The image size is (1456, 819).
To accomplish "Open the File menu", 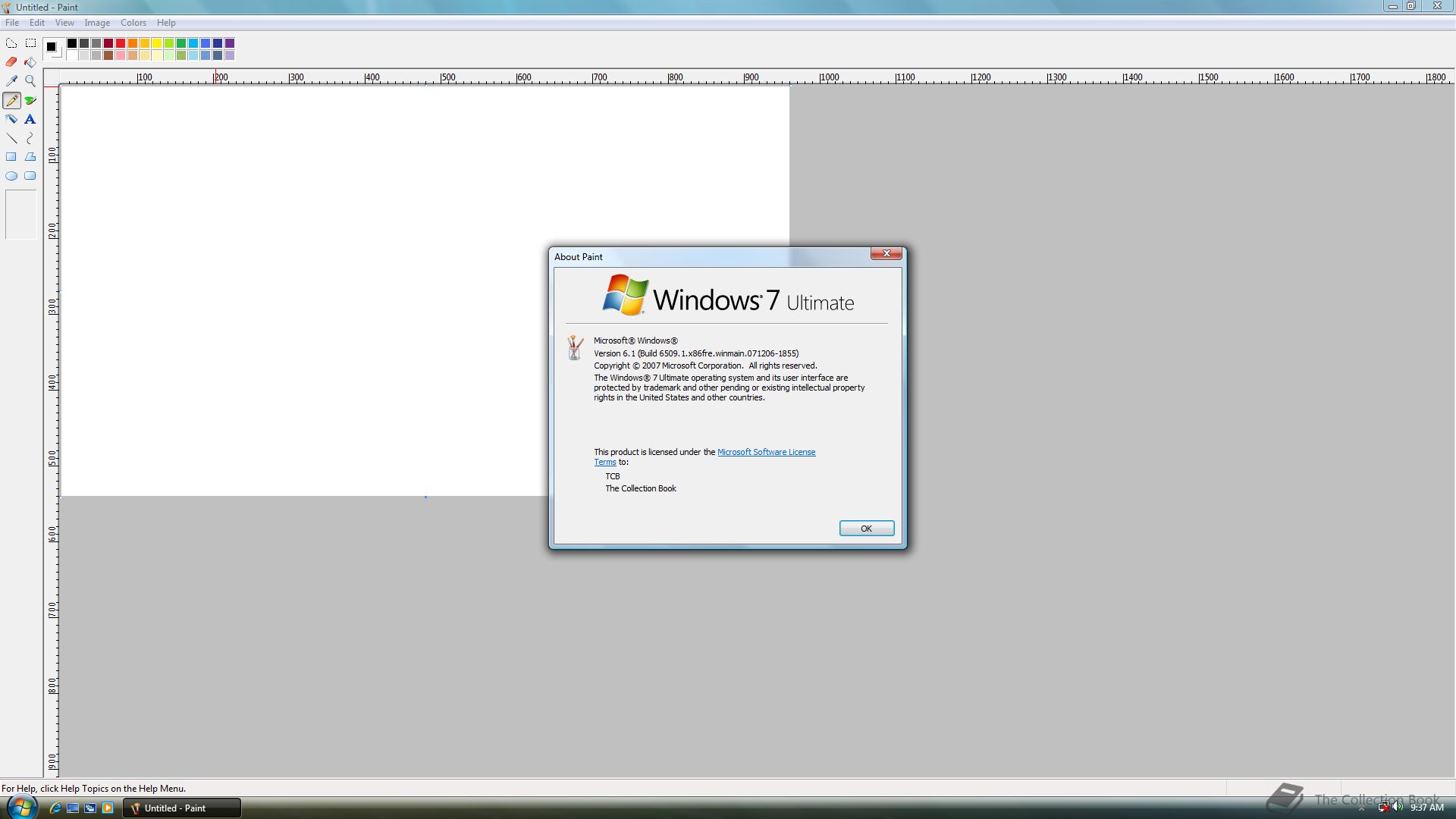I will coord(12,23).
